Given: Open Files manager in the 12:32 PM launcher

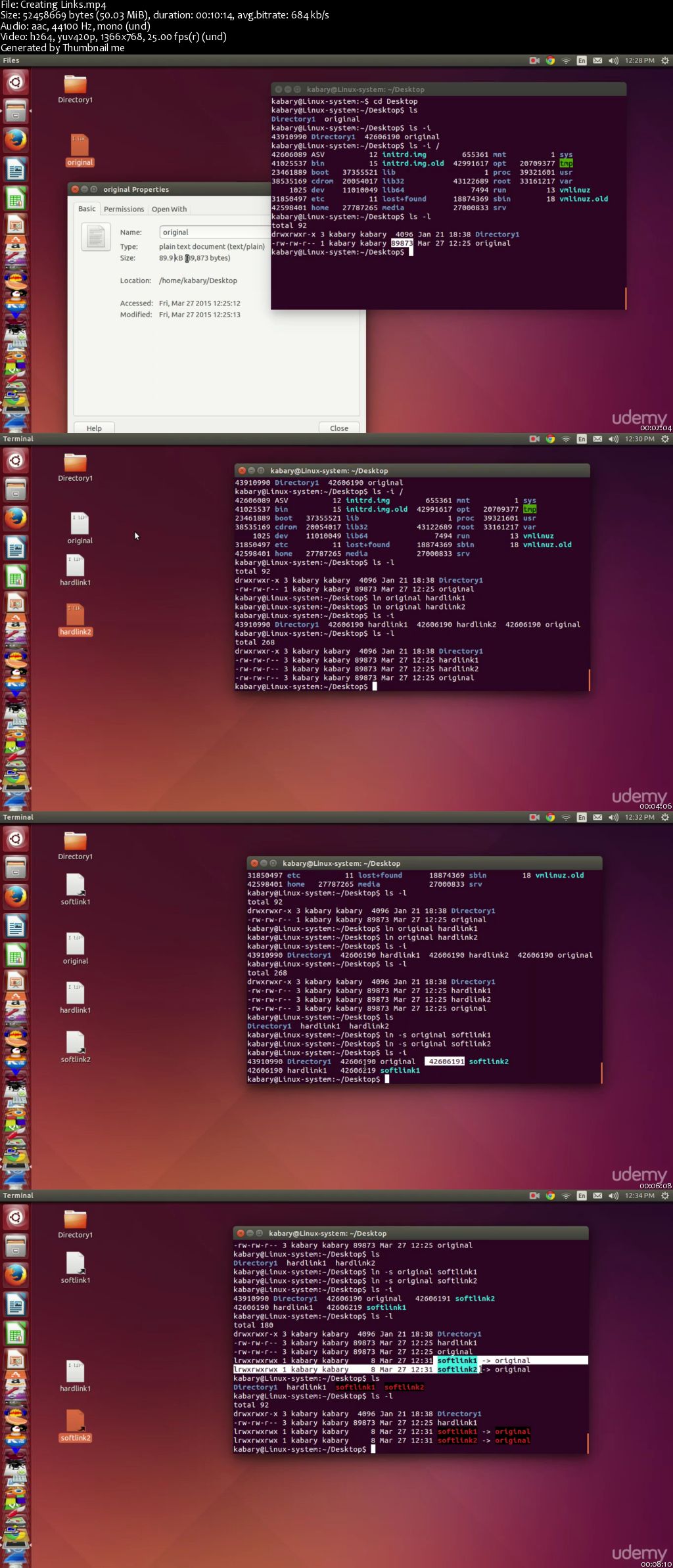Looking at the screenshot, I should tap(16, 868).
